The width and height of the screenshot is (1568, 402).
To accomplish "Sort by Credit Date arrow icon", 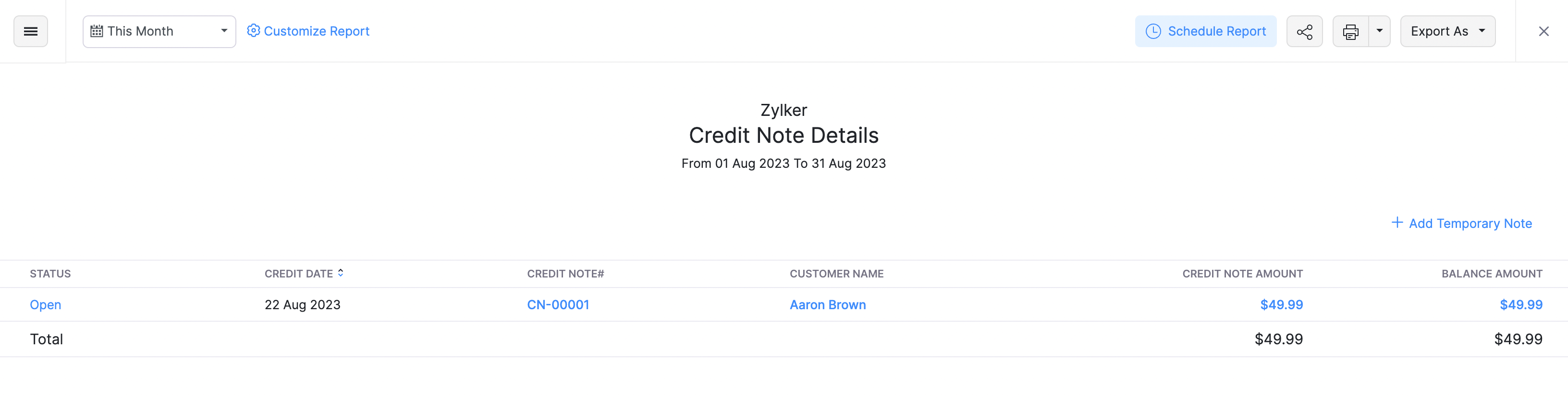I will 341,274.
